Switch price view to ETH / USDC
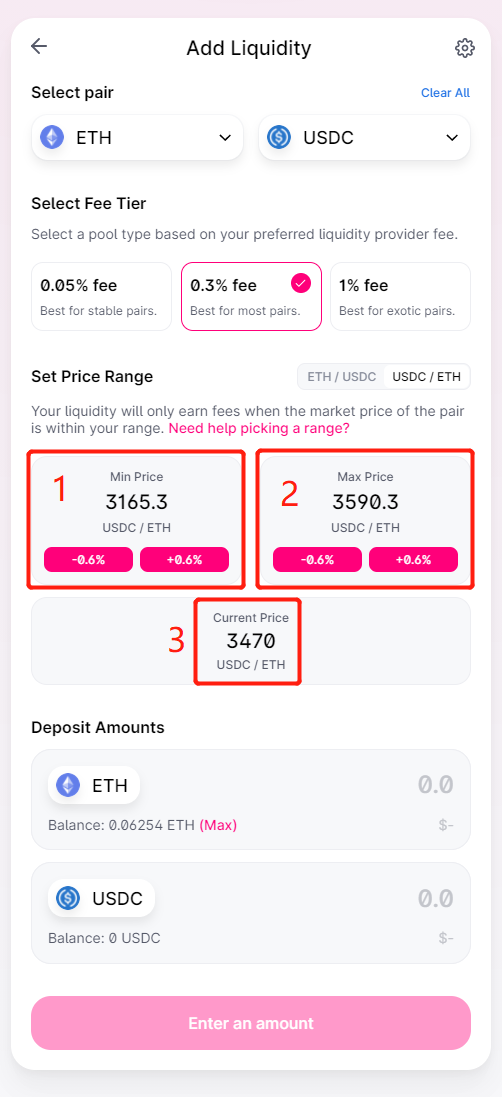The width and height of the screenshot is (502, 1097). pyautogui.click(x=340, y=376)
